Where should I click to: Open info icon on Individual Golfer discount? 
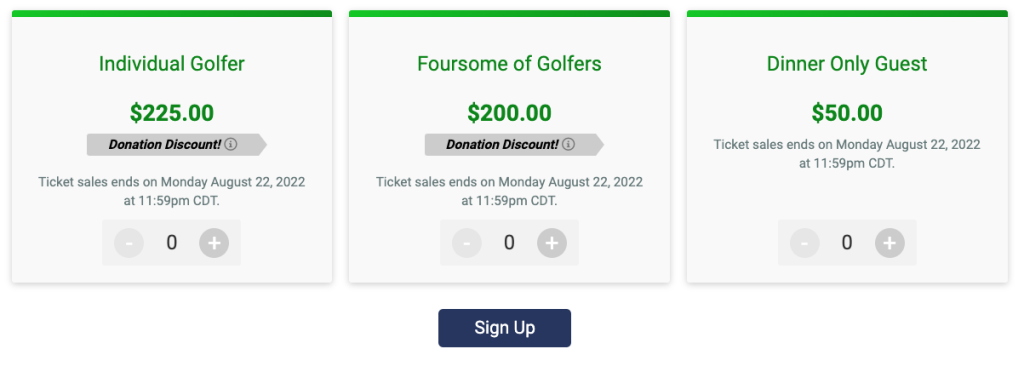(231, 144)
